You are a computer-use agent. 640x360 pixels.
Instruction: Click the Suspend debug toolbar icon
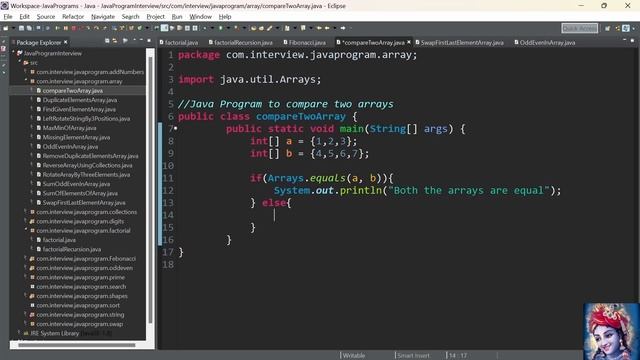66,28
